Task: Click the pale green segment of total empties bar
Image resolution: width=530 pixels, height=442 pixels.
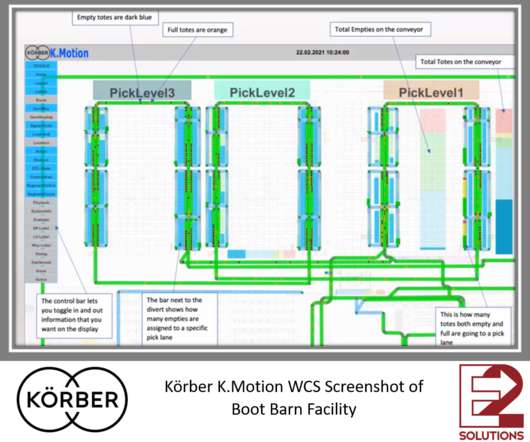Action: (x=433, y=162)
